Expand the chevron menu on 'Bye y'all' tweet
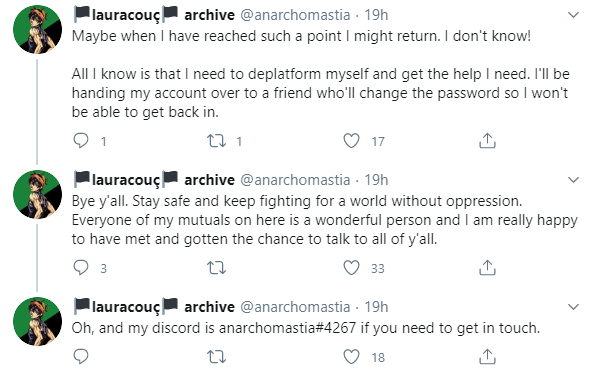595x376 pixels. pyautogui.click(x=573, y=179)
